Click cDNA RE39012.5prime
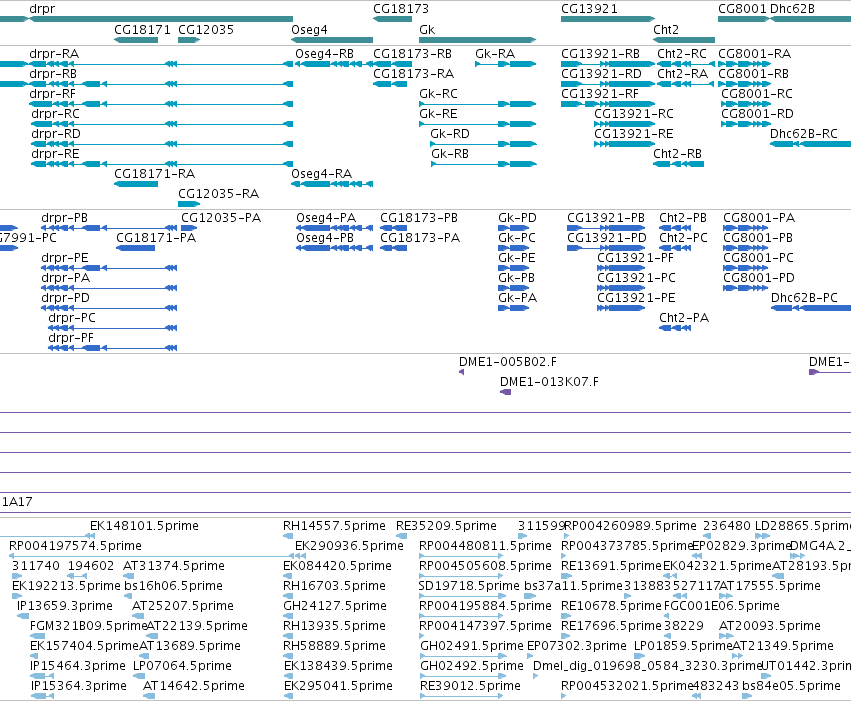The height and width of the screenshot is (701, 851). point(462,696)
